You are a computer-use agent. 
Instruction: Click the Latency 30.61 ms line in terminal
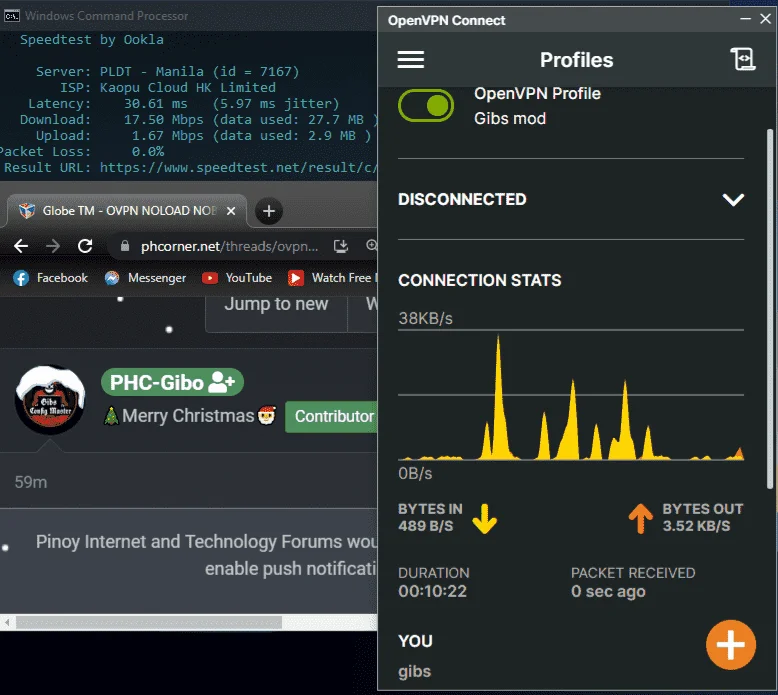(x=184, y=104)
